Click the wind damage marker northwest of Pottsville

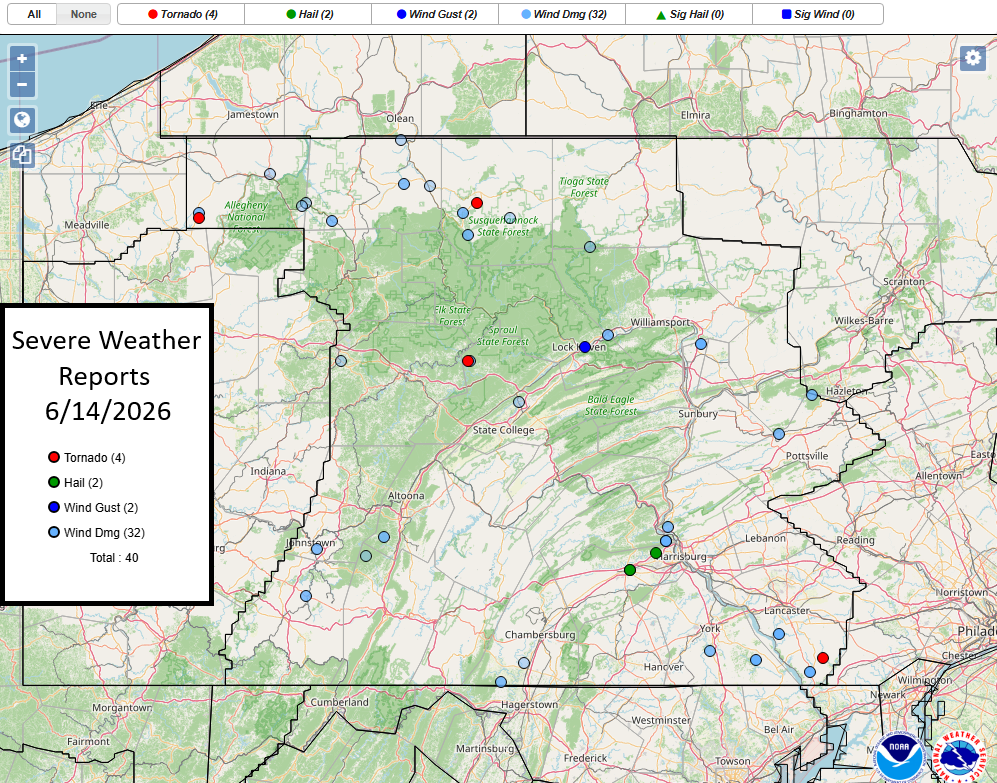point(779,434)
